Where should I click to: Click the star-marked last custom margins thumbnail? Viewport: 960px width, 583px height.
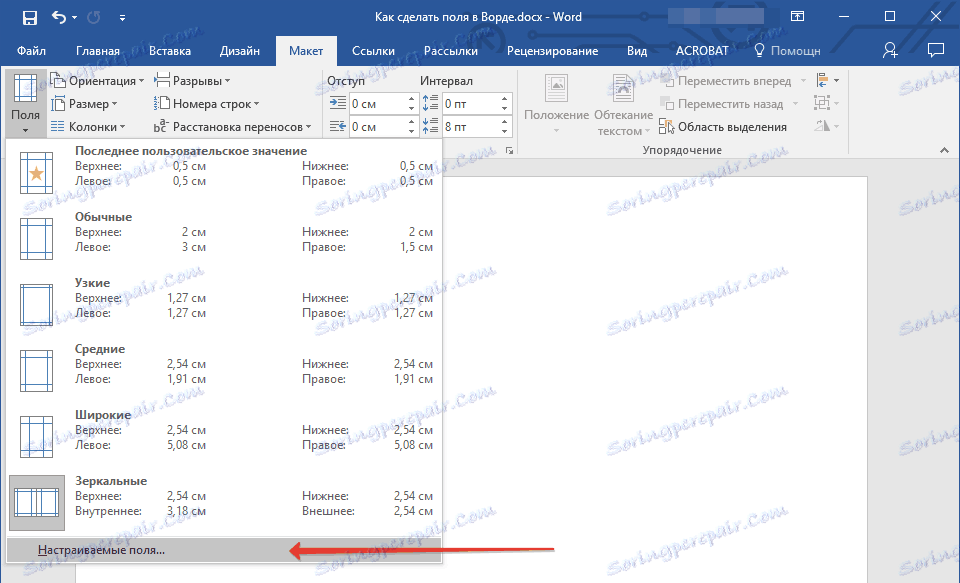37,172
